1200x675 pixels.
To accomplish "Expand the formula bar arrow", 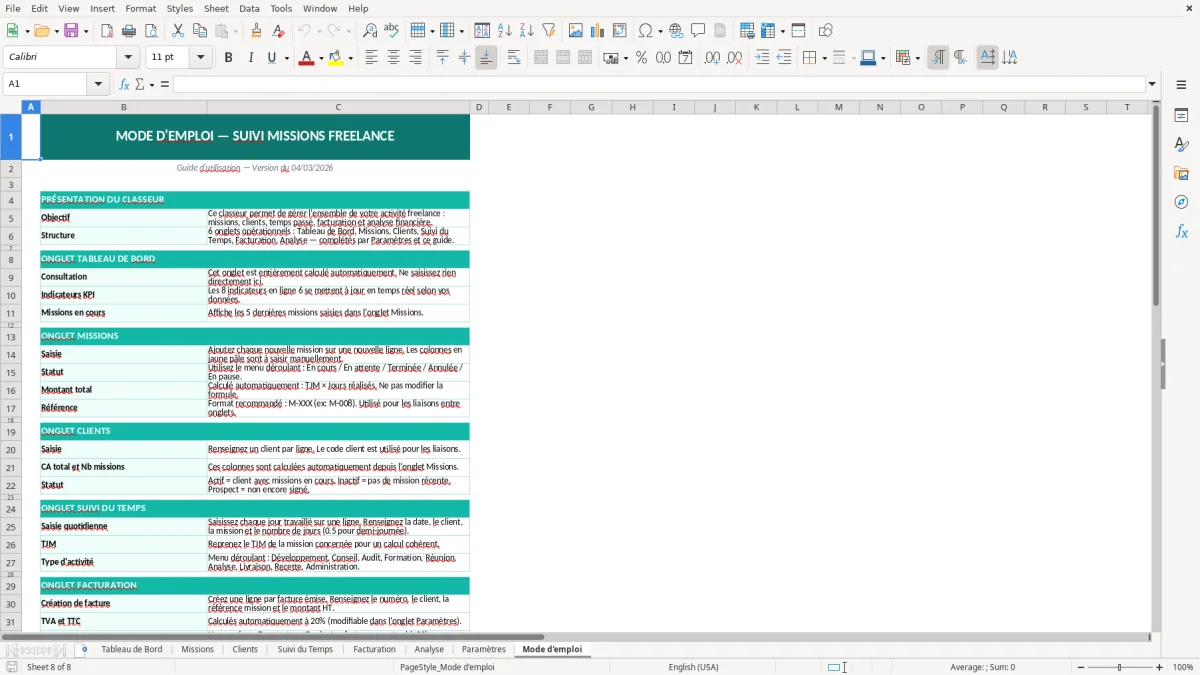I will [1152, 84].
